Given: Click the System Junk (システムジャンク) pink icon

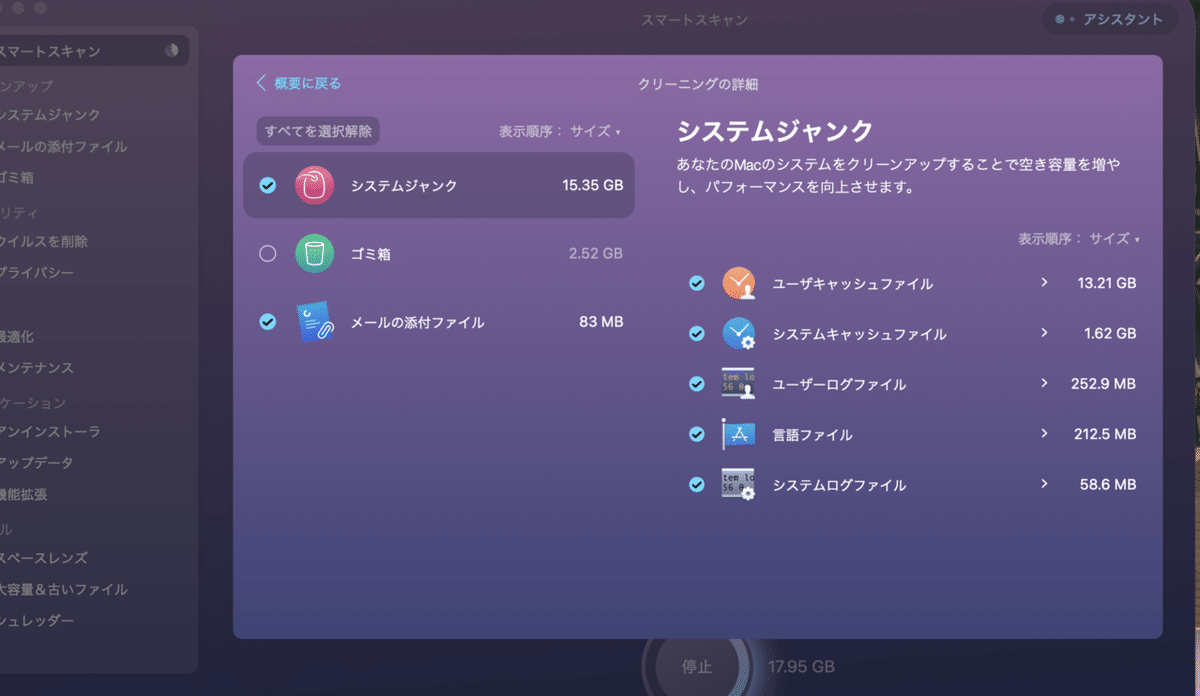Looking at the screenshot, I should pyautogui.click(x=315, y=185).
